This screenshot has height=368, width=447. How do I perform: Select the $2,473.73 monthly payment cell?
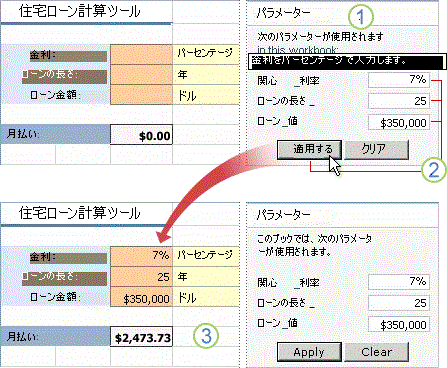tap(141, 337)
